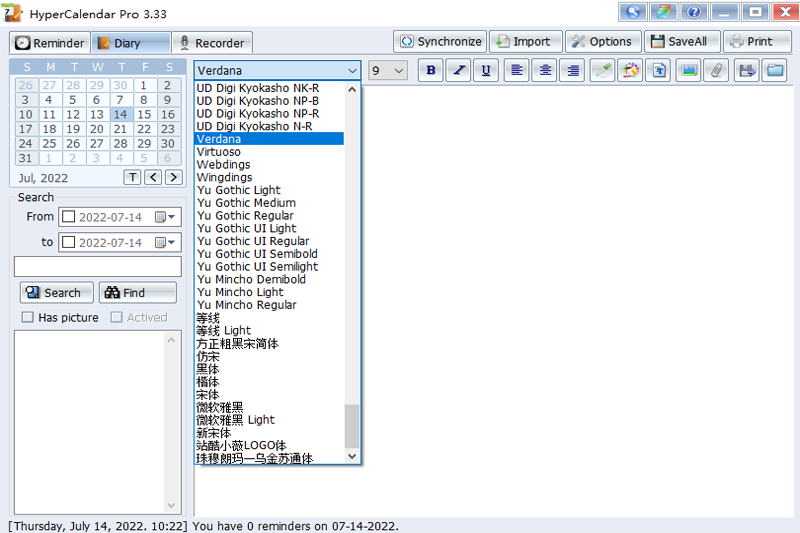Switch to the Reminder tab
Viewport: 800px width, 533px height.
pyautogui.click(x=49, y=43)
